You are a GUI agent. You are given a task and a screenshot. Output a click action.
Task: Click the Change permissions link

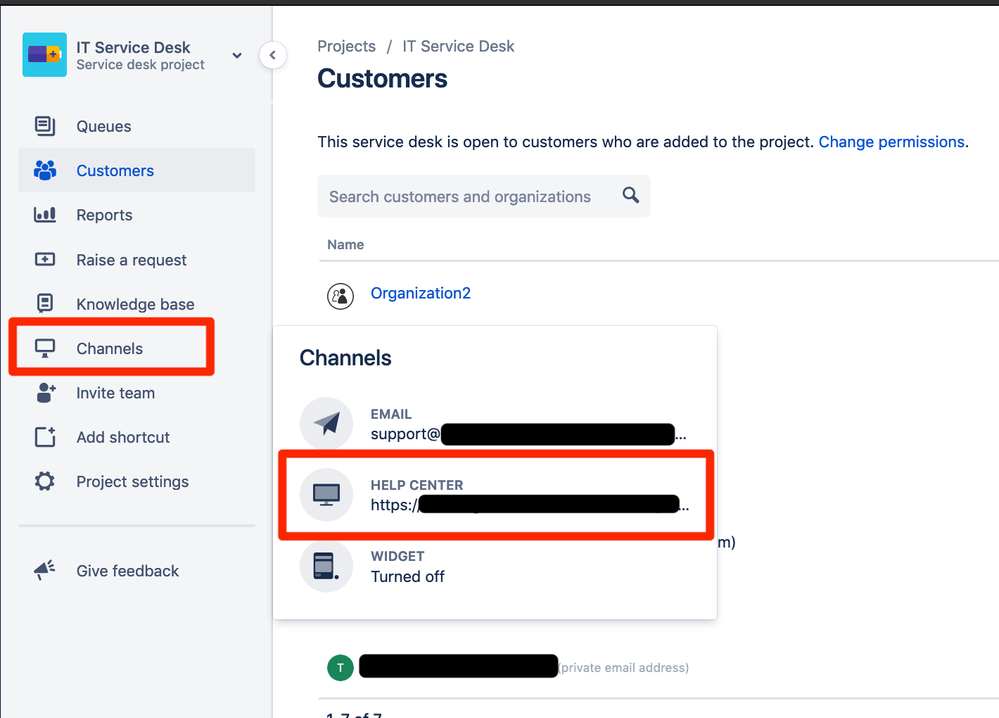coord(890,141)
